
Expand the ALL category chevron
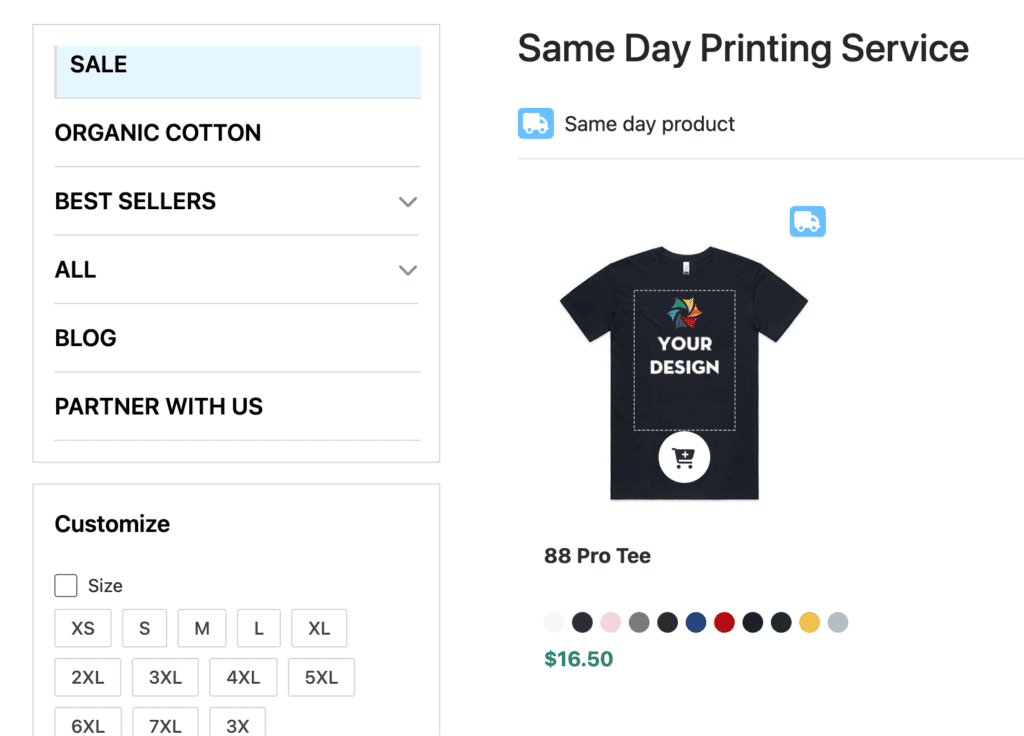tap(408, 270)
